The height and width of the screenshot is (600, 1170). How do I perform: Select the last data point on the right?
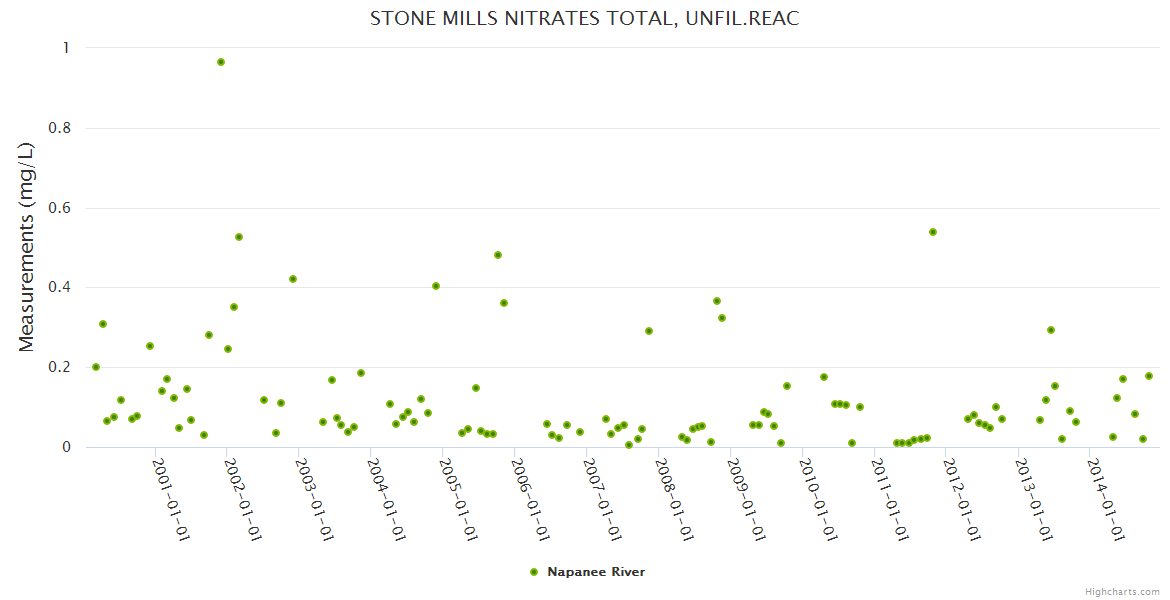(x=1149, y=376)
